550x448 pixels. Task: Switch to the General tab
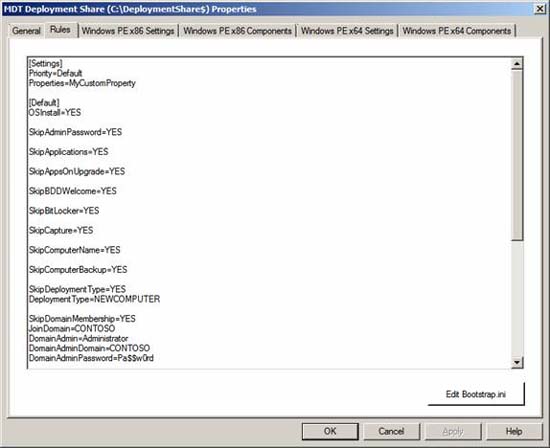[26, 31]
